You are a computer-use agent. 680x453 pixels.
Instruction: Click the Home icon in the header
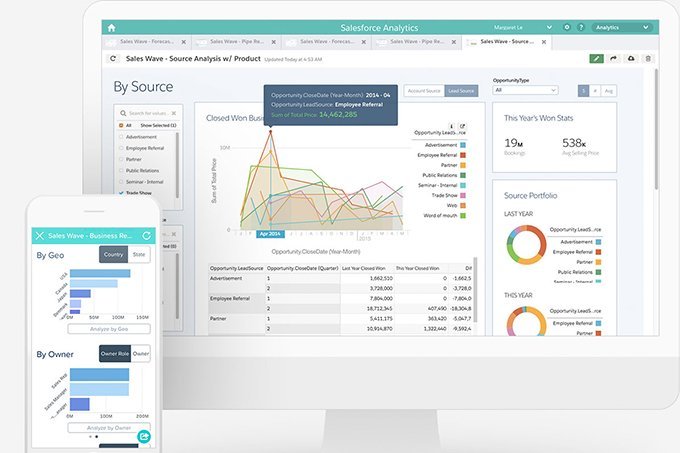(x=111, y=27)
